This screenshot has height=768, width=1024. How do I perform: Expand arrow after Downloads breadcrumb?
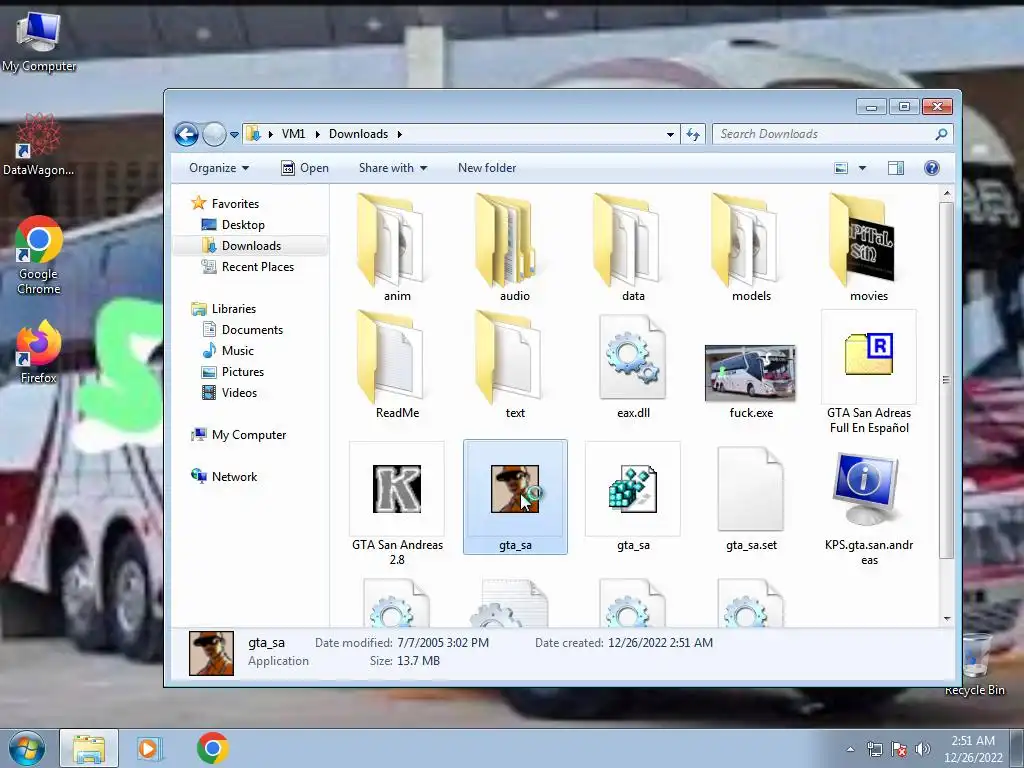pyautogui.click(x=400, y=134)
